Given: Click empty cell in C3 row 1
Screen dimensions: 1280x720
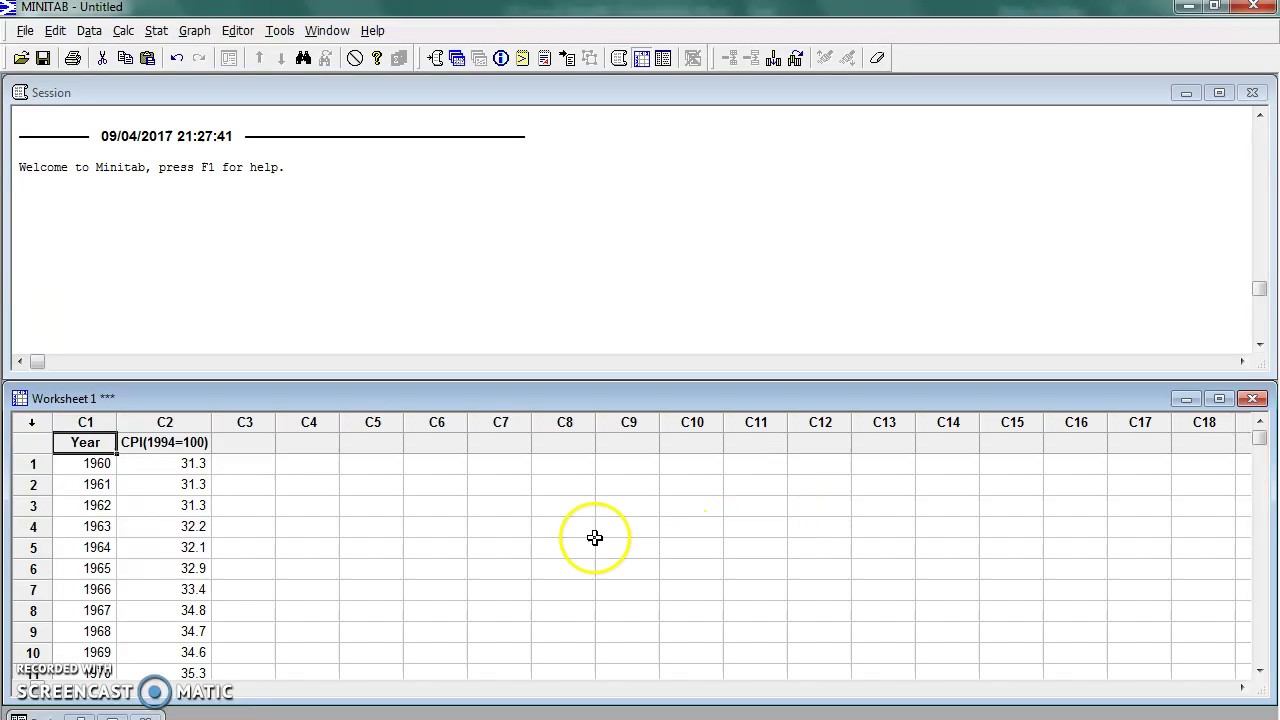Looking at the screenshot, I should (x=244, y=464).
